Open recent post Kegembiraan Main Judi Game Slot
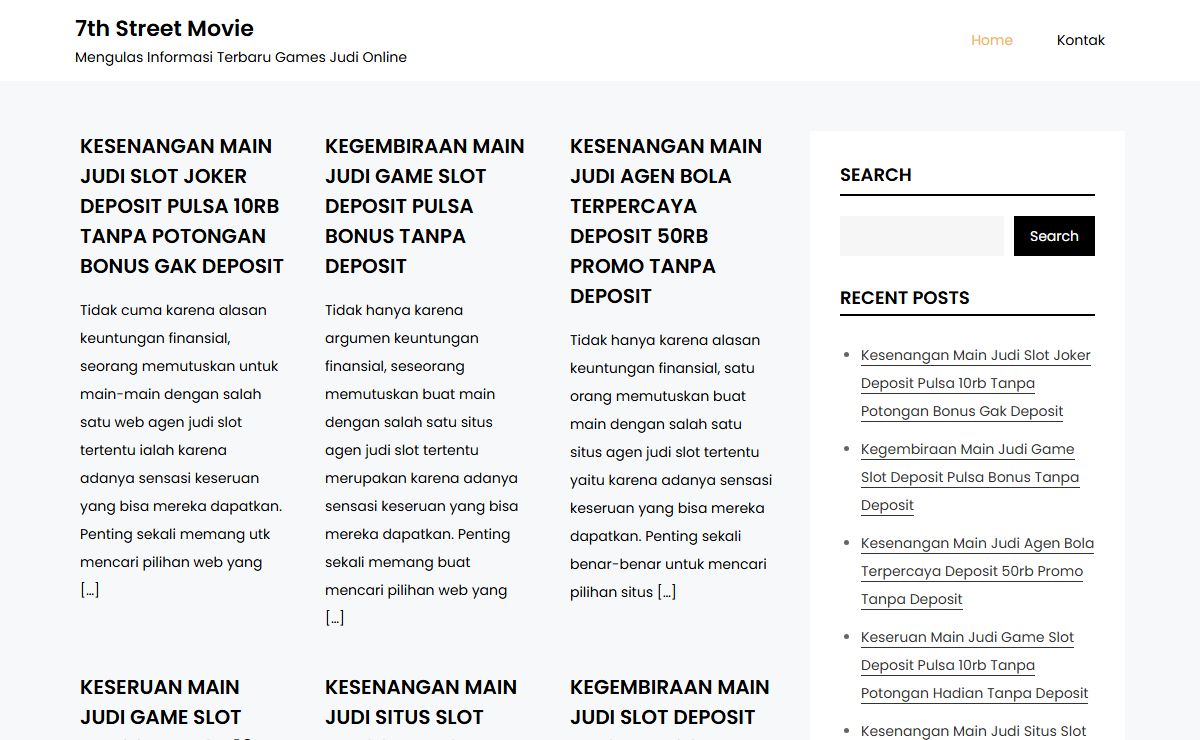Viewport: 1200px width, 740px height. [970, 477]
